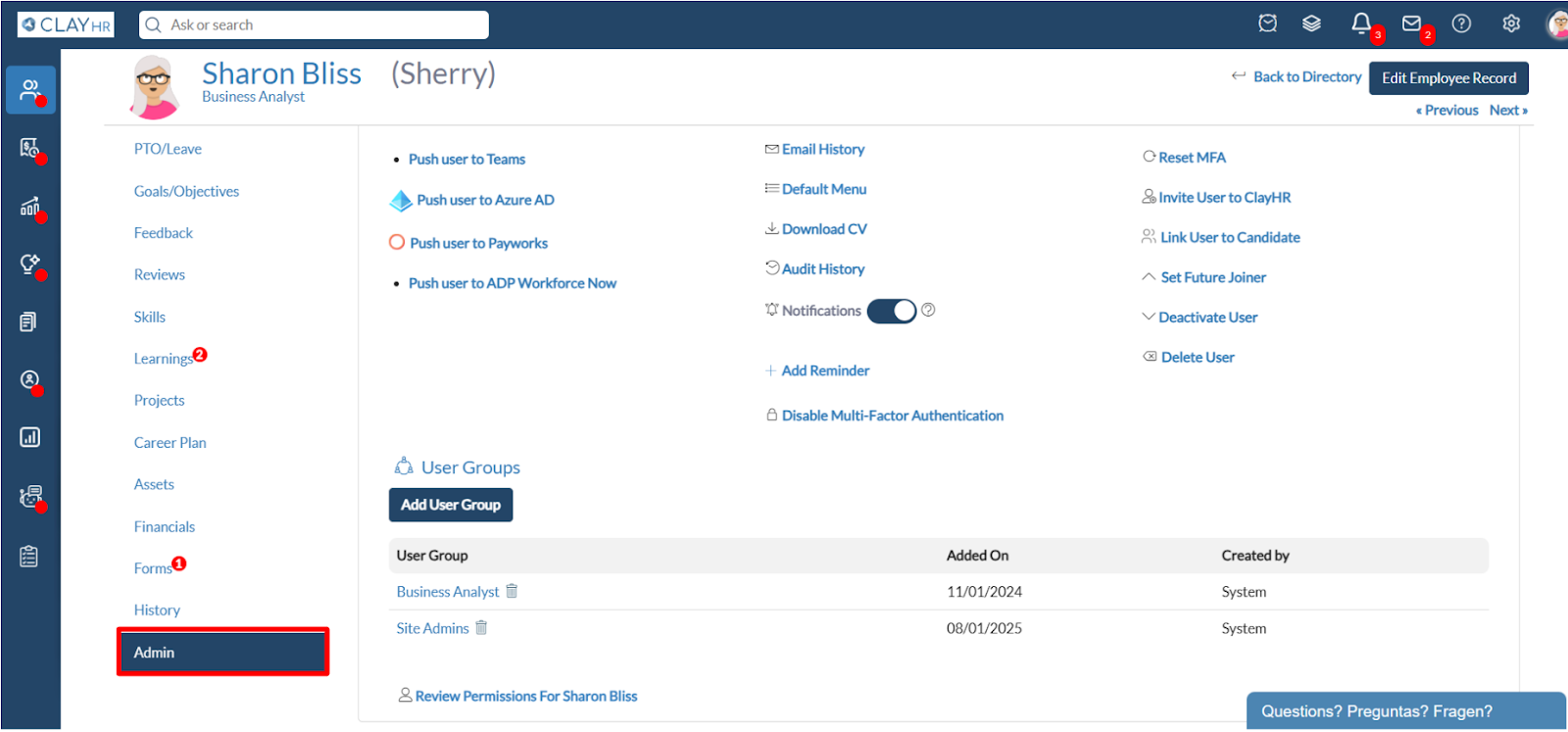Click the Azure AD diamond icon
Viewport: 1568px width, 732px height.
tap(401, 201)
